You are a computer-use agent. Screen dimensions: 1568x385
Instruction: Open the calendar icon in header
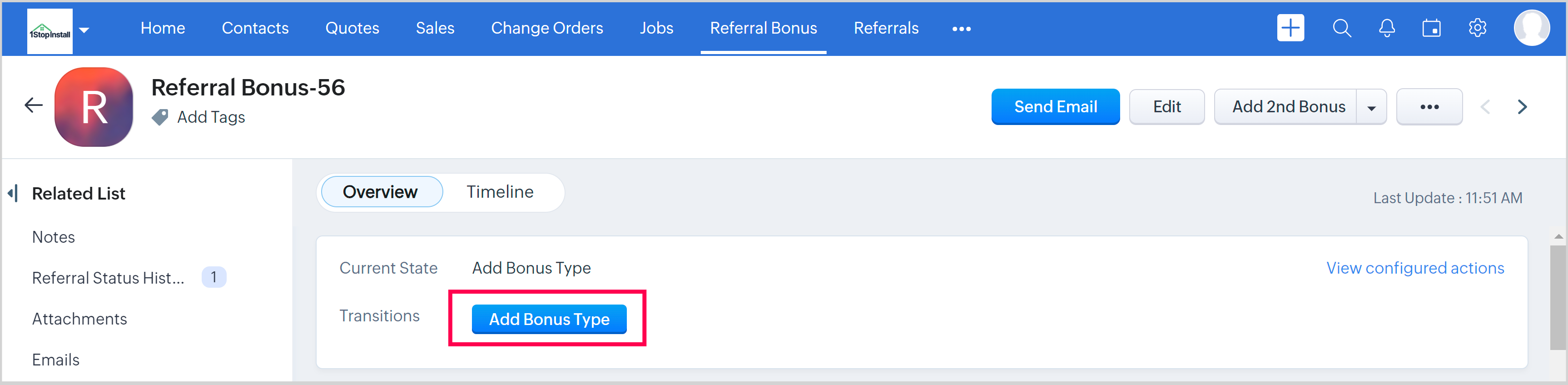point(1431,28)
